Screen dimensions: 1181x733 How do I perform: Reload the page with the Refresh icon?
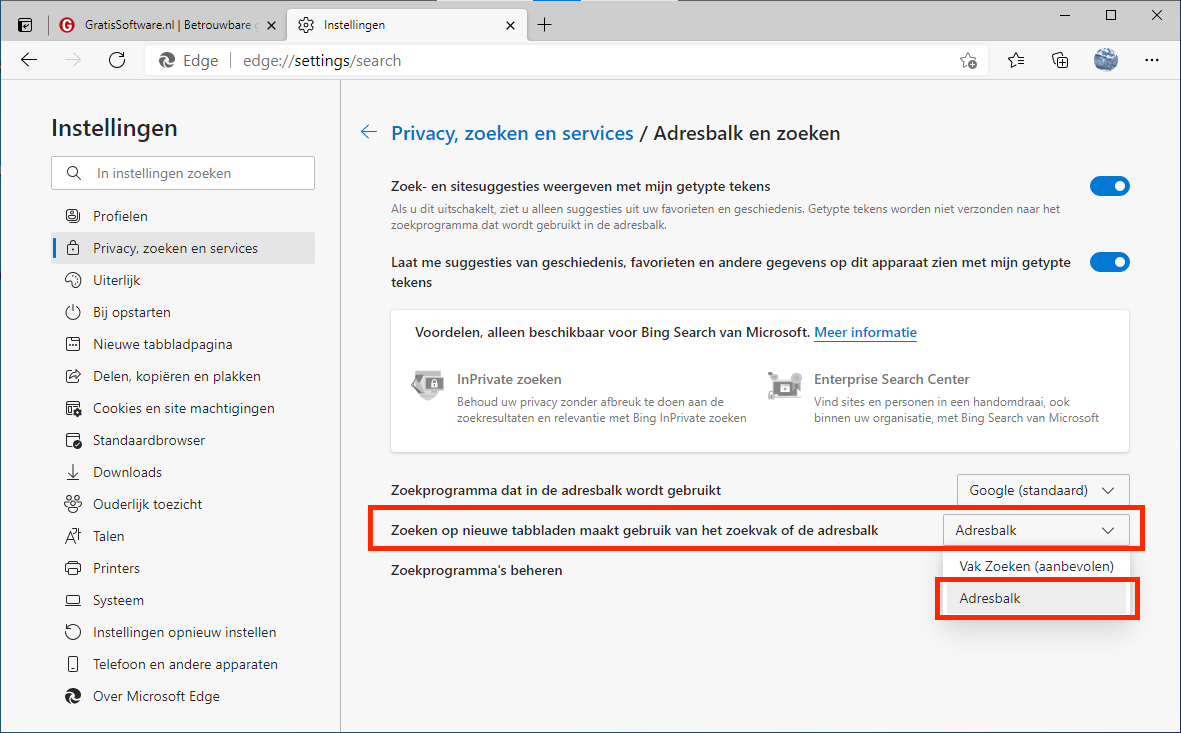pos(117,60)
